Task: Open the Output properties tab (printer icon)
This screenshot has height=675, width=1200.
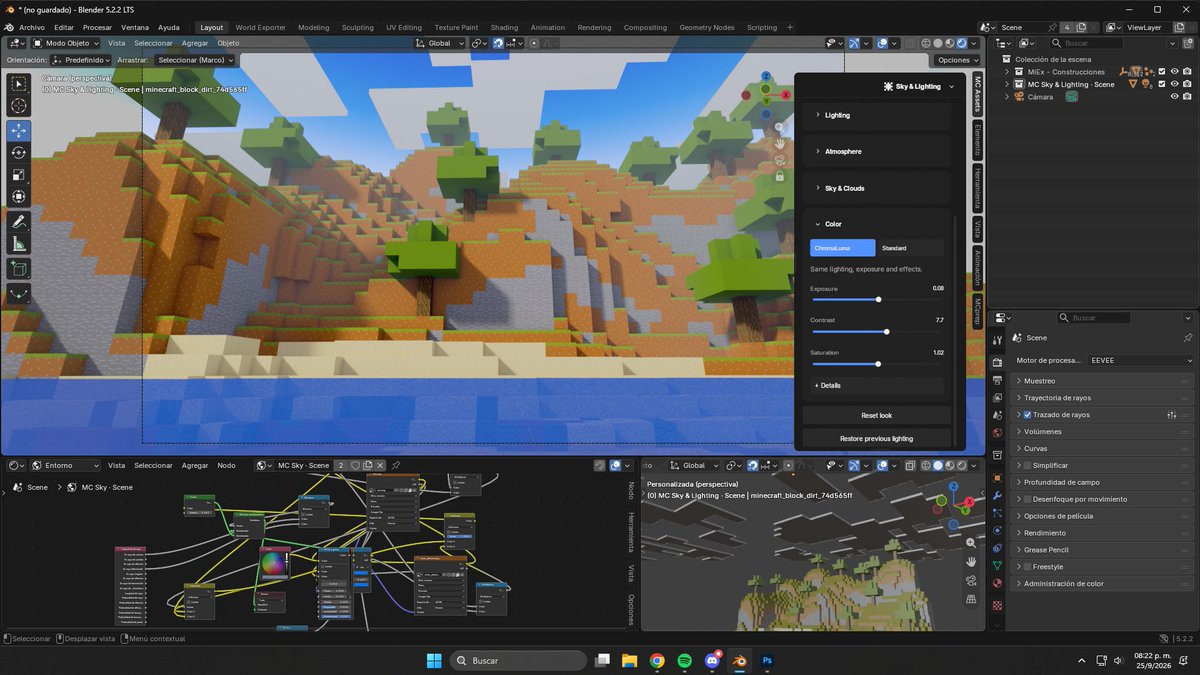Action: coord(997,380)
